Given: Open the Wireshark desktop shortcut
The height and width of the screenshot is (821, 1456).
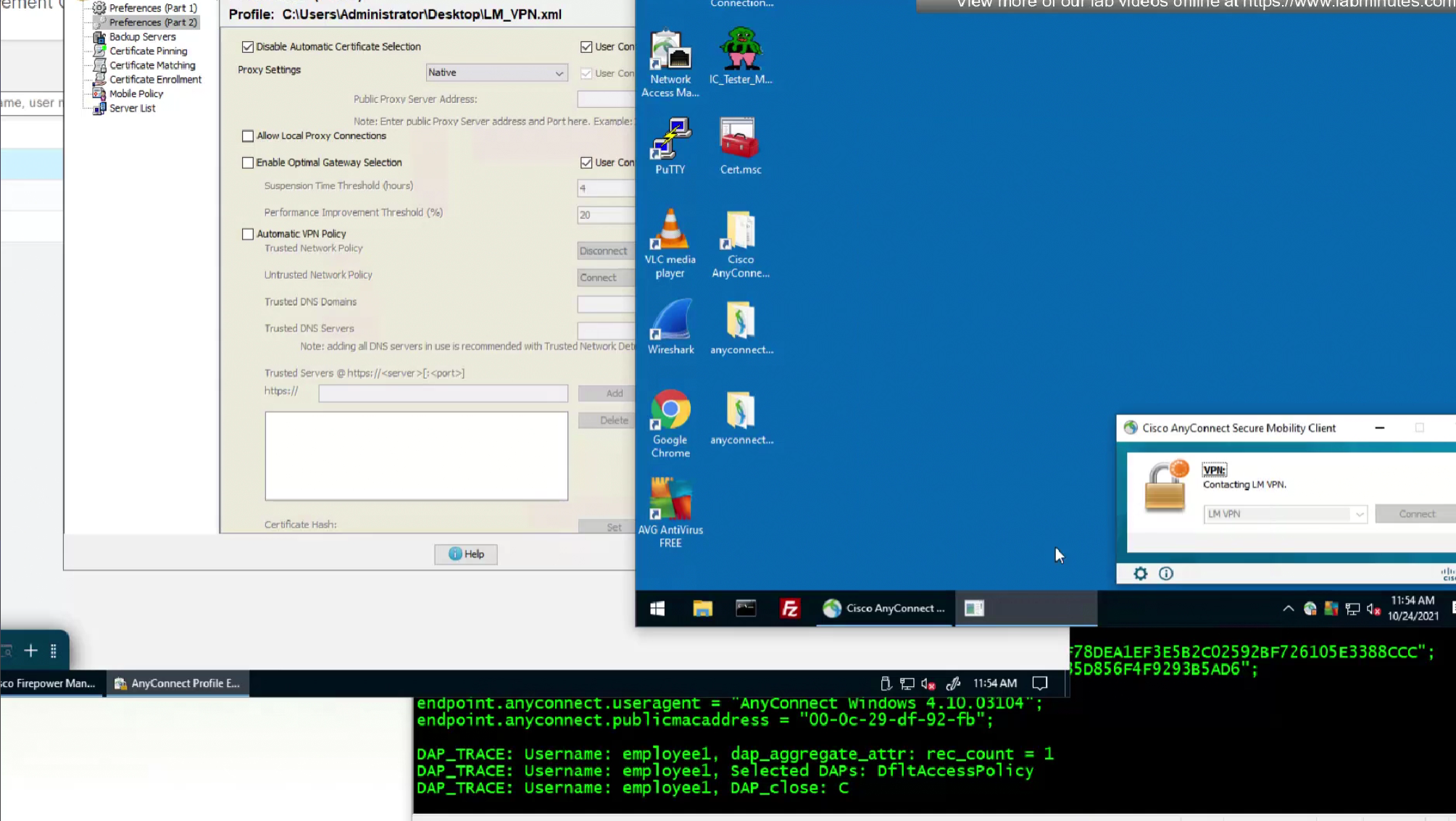Looking at the screenshot, I should pyautogui.click(x=670, y=326).
